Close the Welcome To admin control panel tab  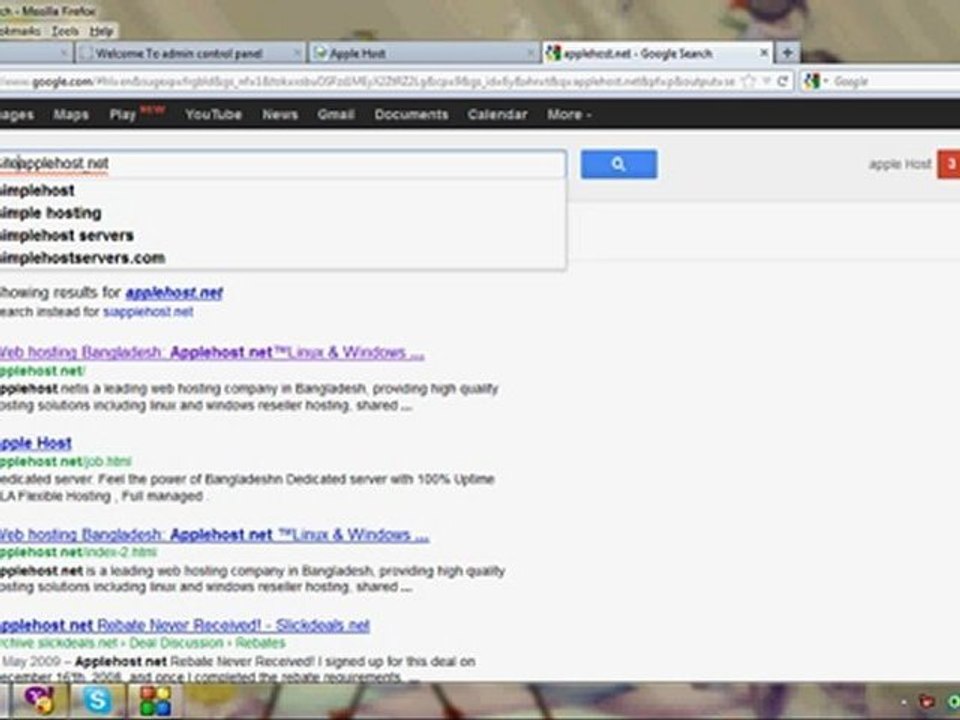297,54
